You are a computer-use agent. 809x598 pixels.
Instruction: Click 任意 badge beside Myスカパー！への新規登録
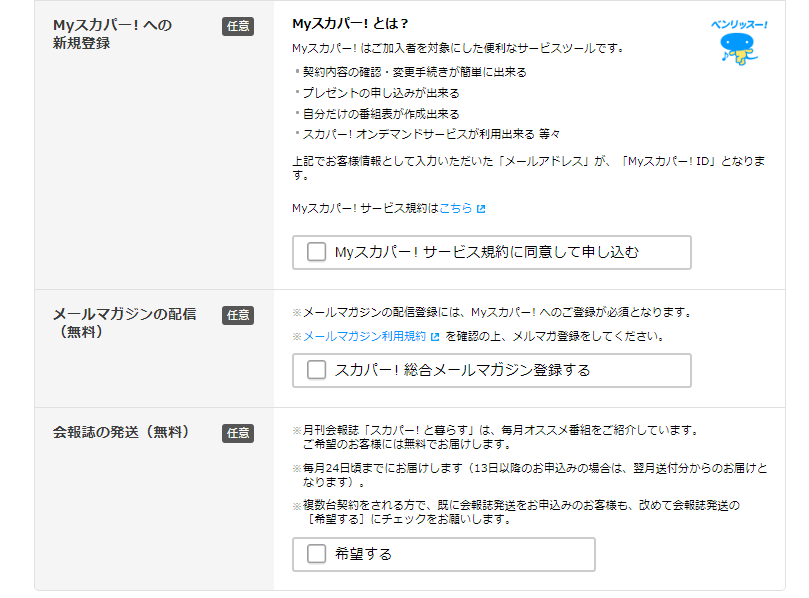tap(238, 26)
